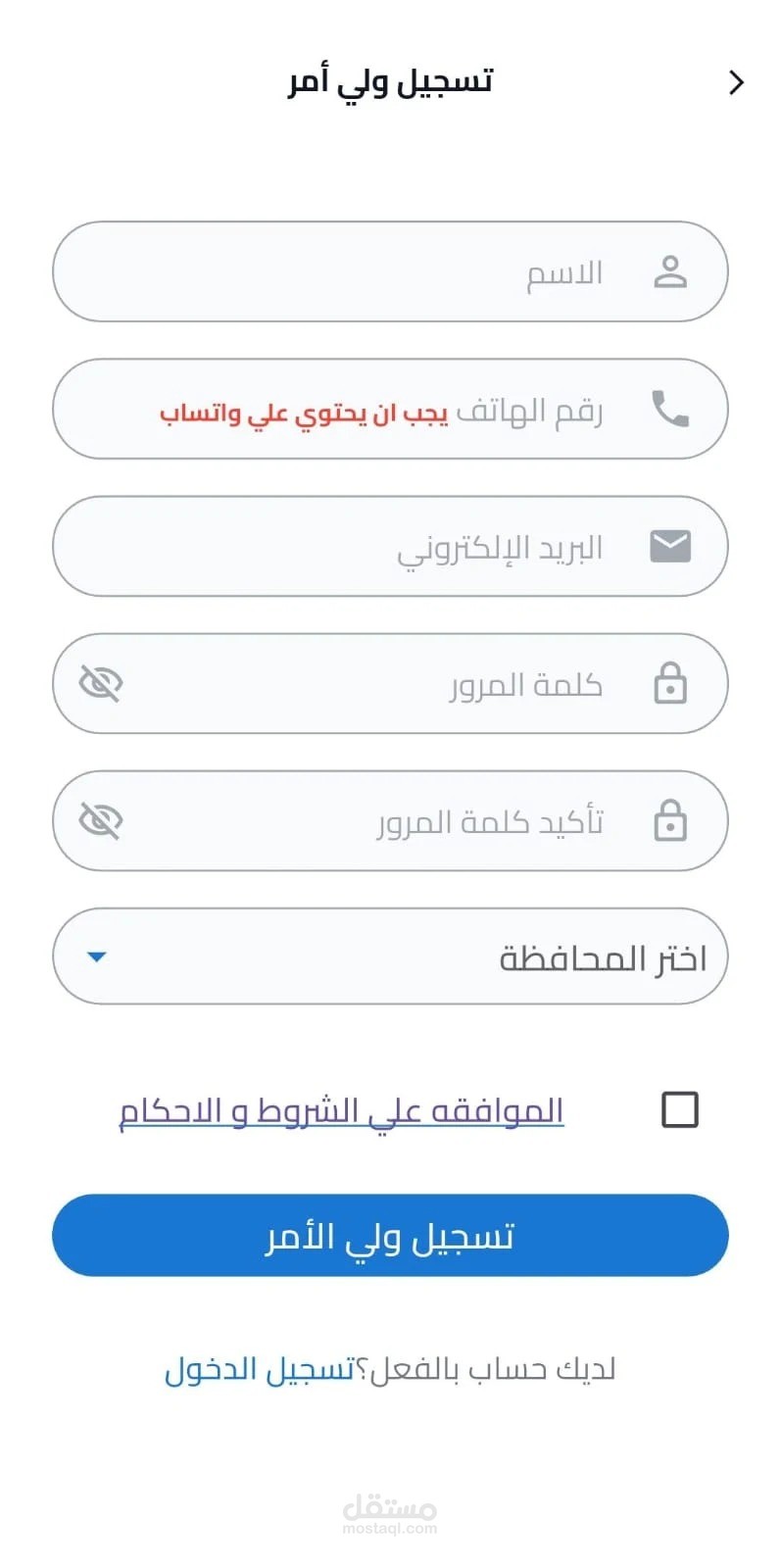The height and width of the screenshot is (1568, 781).
Task: Open the اختر المحافظة dropdown
Action: coord(390,956)
